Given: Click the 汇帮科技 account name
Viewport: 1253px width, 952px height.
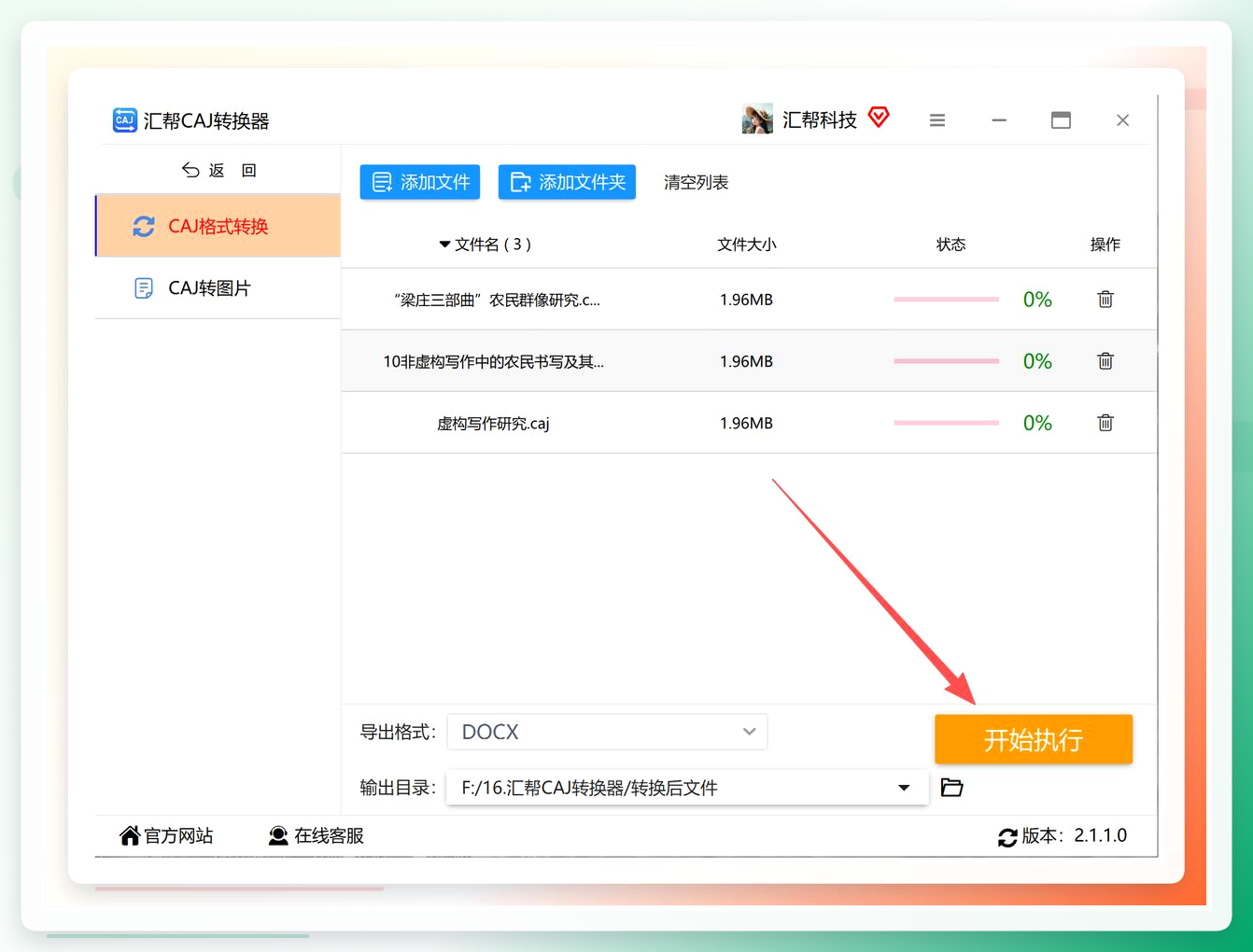Looking at the screenshot, I should (x=819, y=119).
